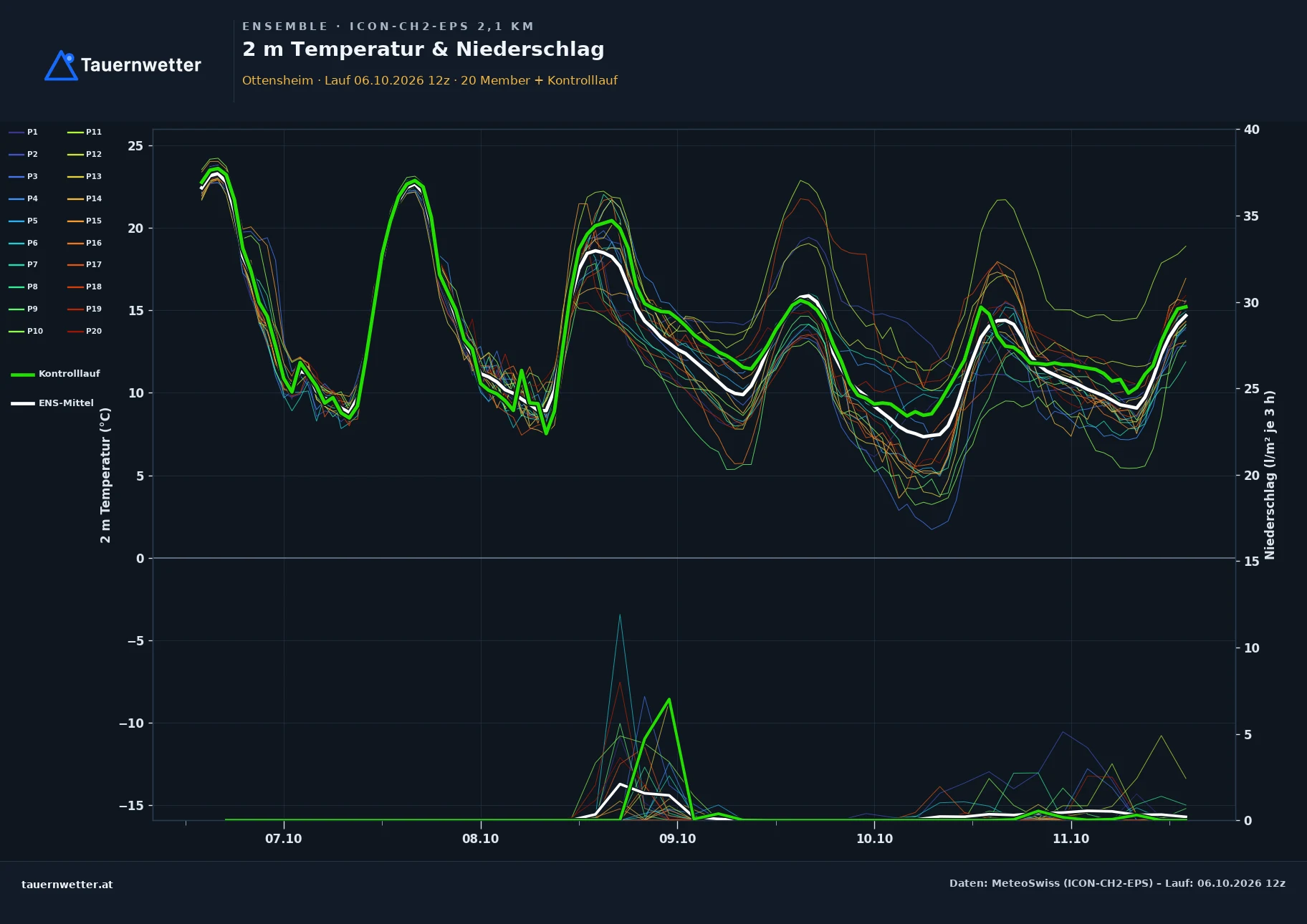Click the Tauernwetter brand name text
This screenshot has height=924, width=1307.
[x=141, y=65]
